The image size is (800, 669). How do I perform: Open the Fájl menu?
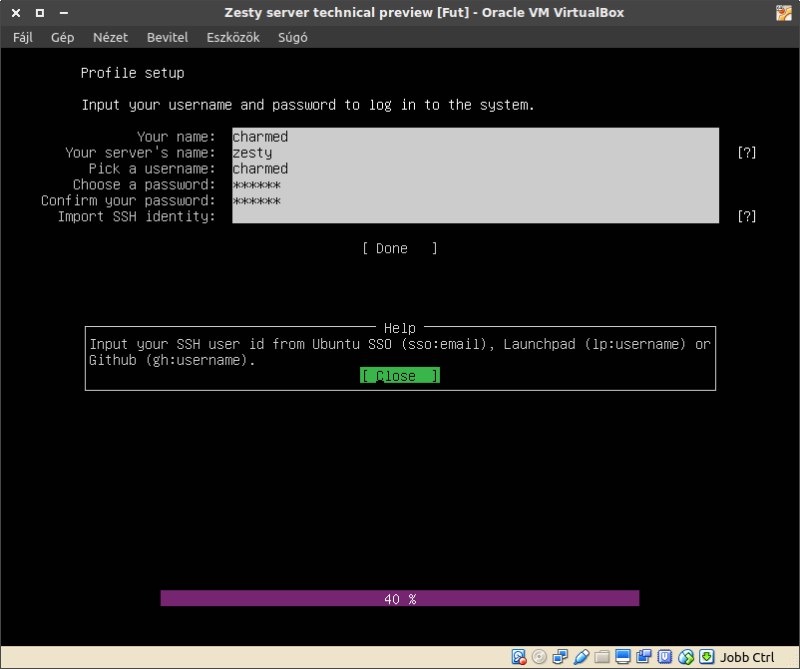click(x=23, y=37)
